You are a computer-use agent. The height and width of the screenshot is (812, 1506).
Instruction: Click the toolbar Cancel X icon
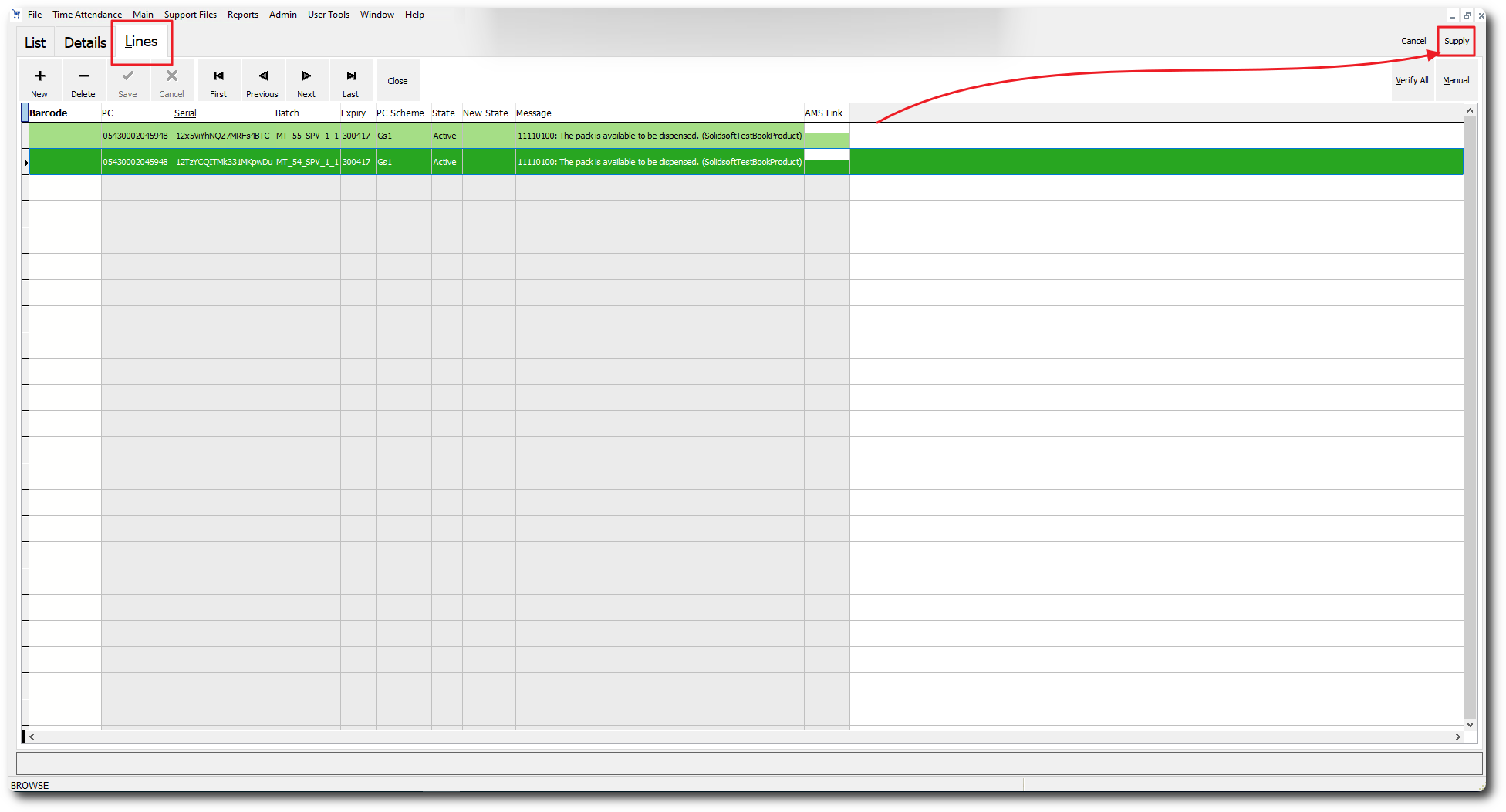(x=172, y=75)
